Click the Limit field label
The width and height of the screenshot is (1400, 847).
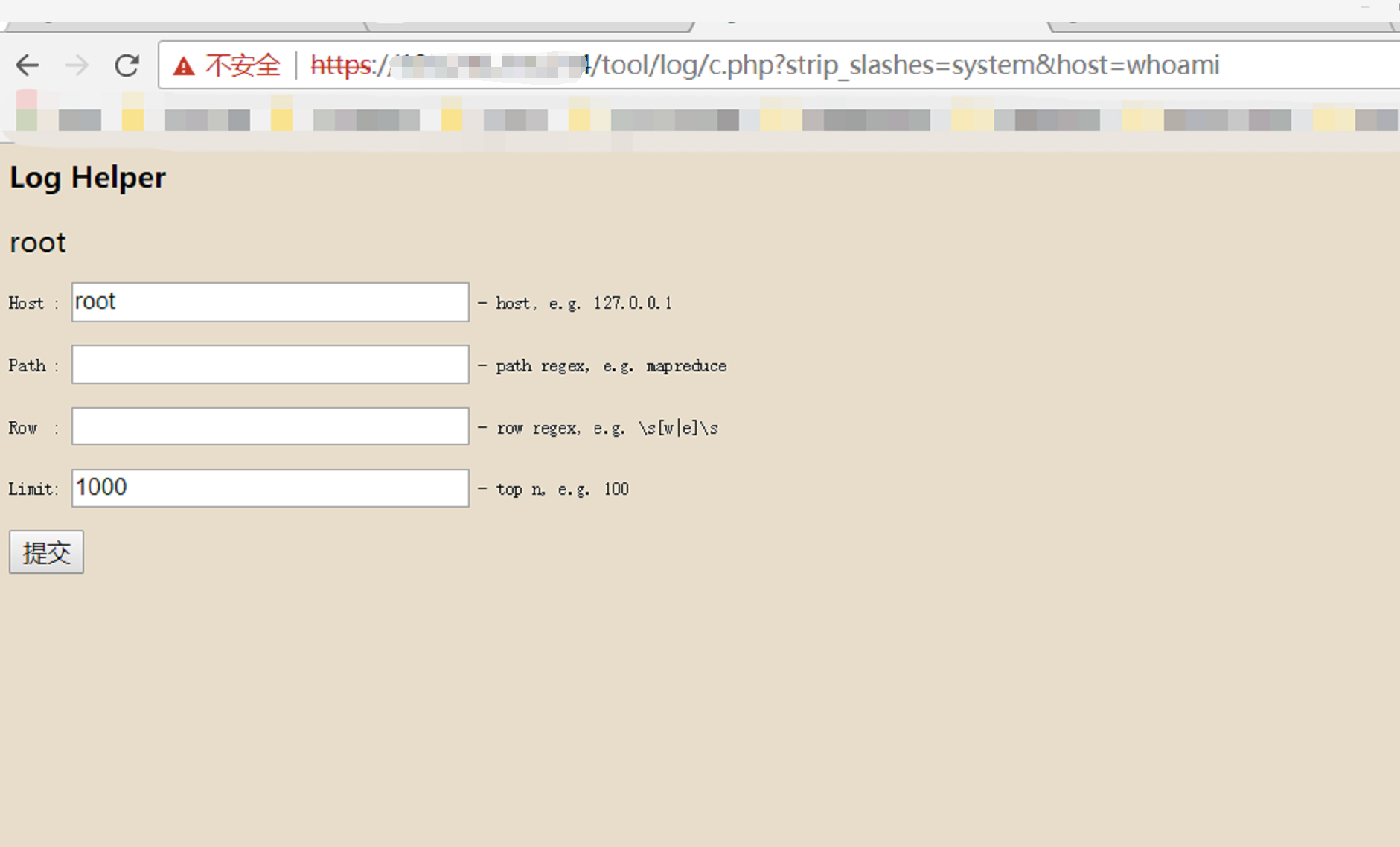tap(33, 489)
